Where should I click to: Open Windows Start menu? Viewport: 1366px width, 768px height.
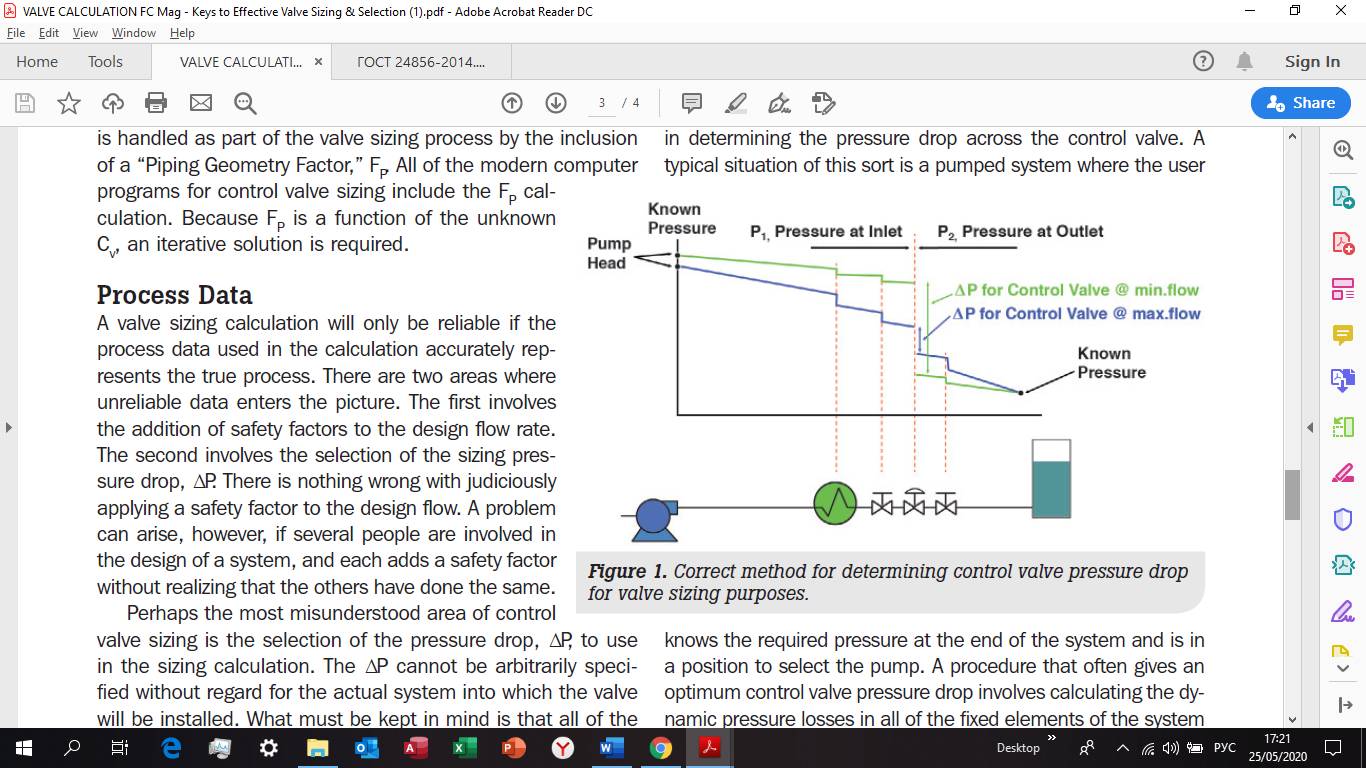[x=24, y=747]
